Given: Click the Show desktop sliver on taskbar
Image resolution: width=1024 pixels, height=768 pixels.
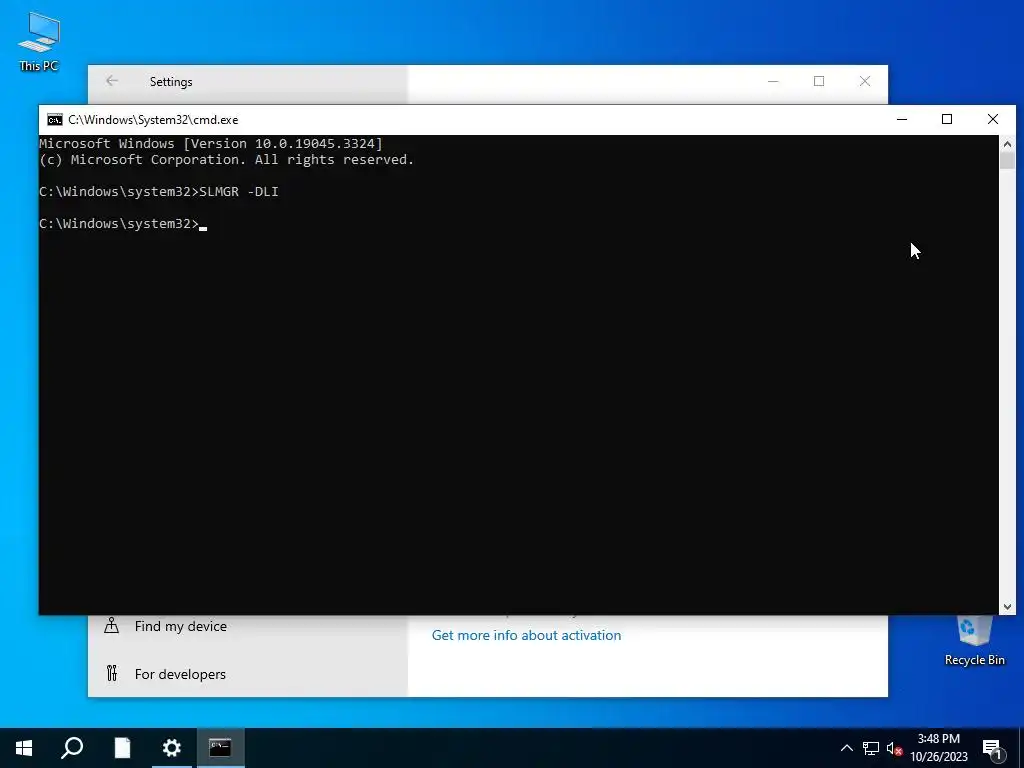Looking at the screenshot, I should coord(1021,748).
